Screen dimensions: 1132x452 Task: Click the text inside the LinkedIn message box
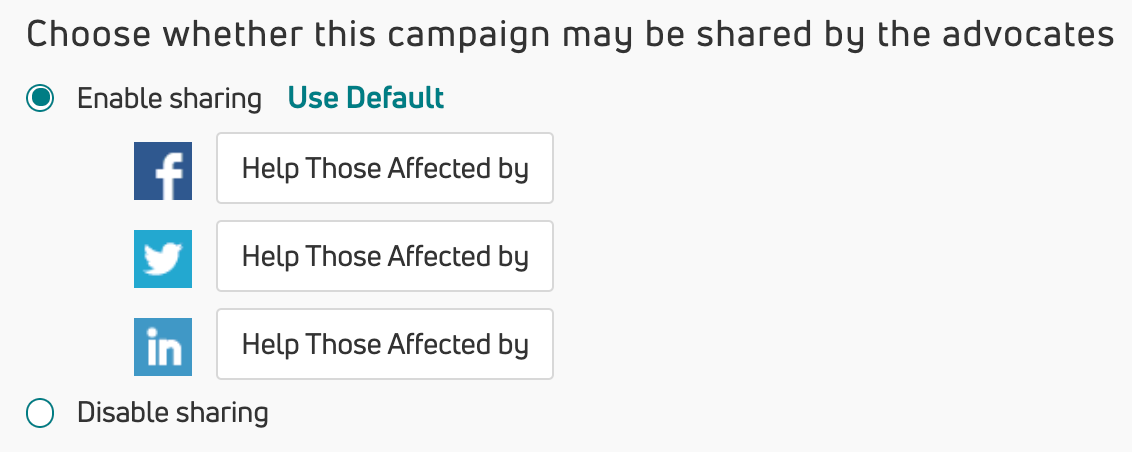[385, 344]
